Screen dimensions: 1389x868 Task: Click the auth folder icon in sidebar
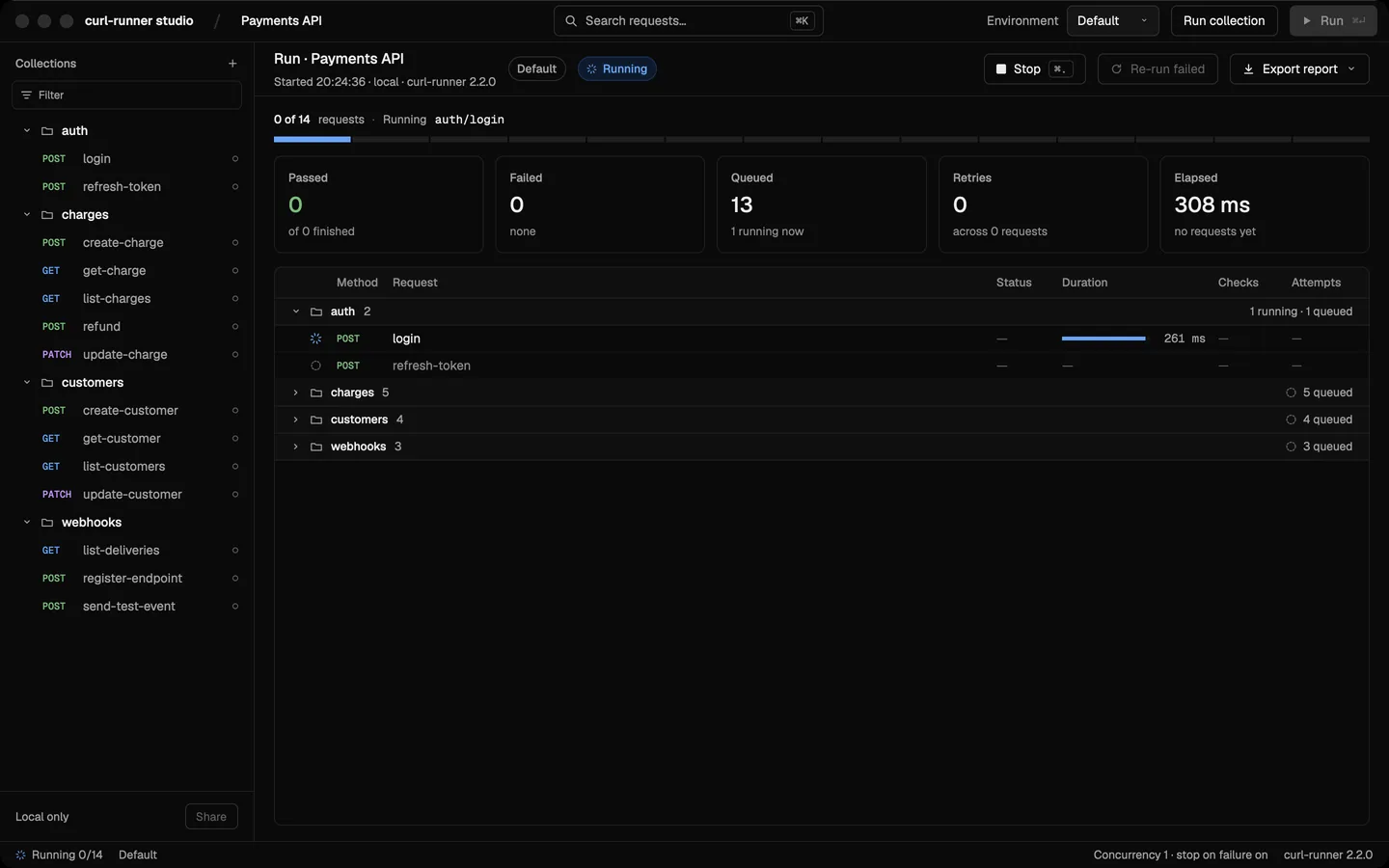click(47, 131)
